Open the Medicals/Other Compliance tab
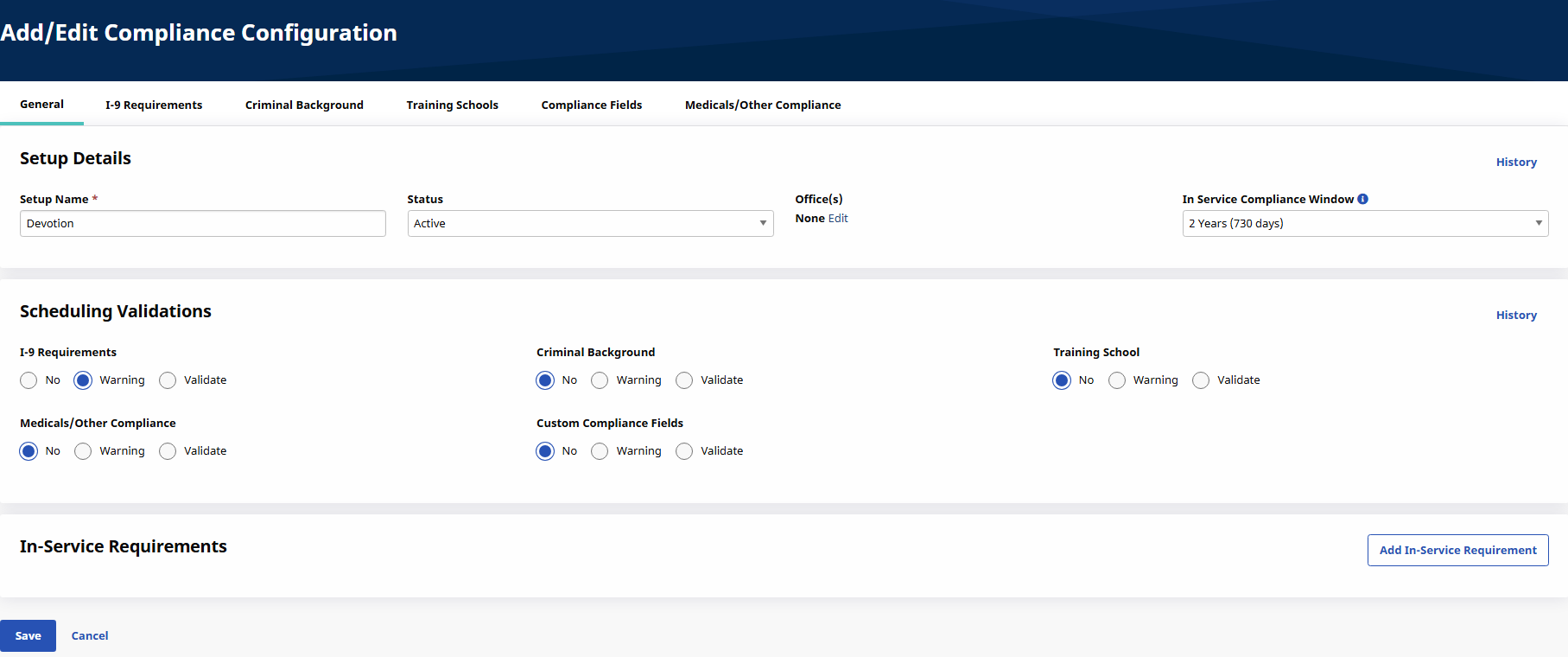This screenshot has height=657, width=1568. tap(762, 105)
